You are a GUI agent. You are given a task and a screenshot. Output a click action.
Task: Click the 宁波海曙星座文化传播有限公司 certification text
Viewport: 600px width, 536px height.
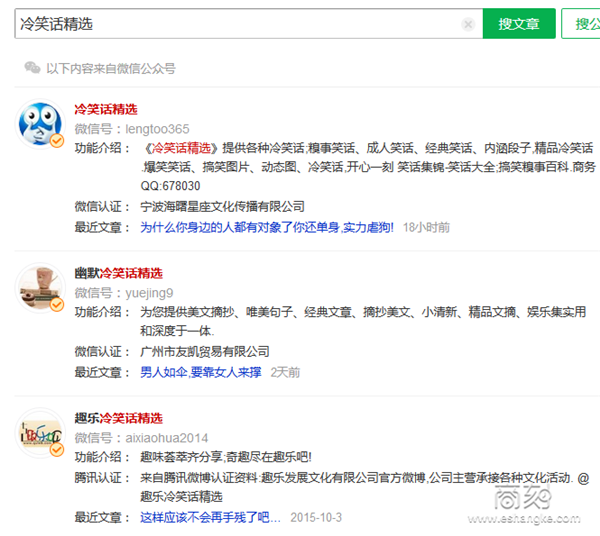(x=221, y=206)
